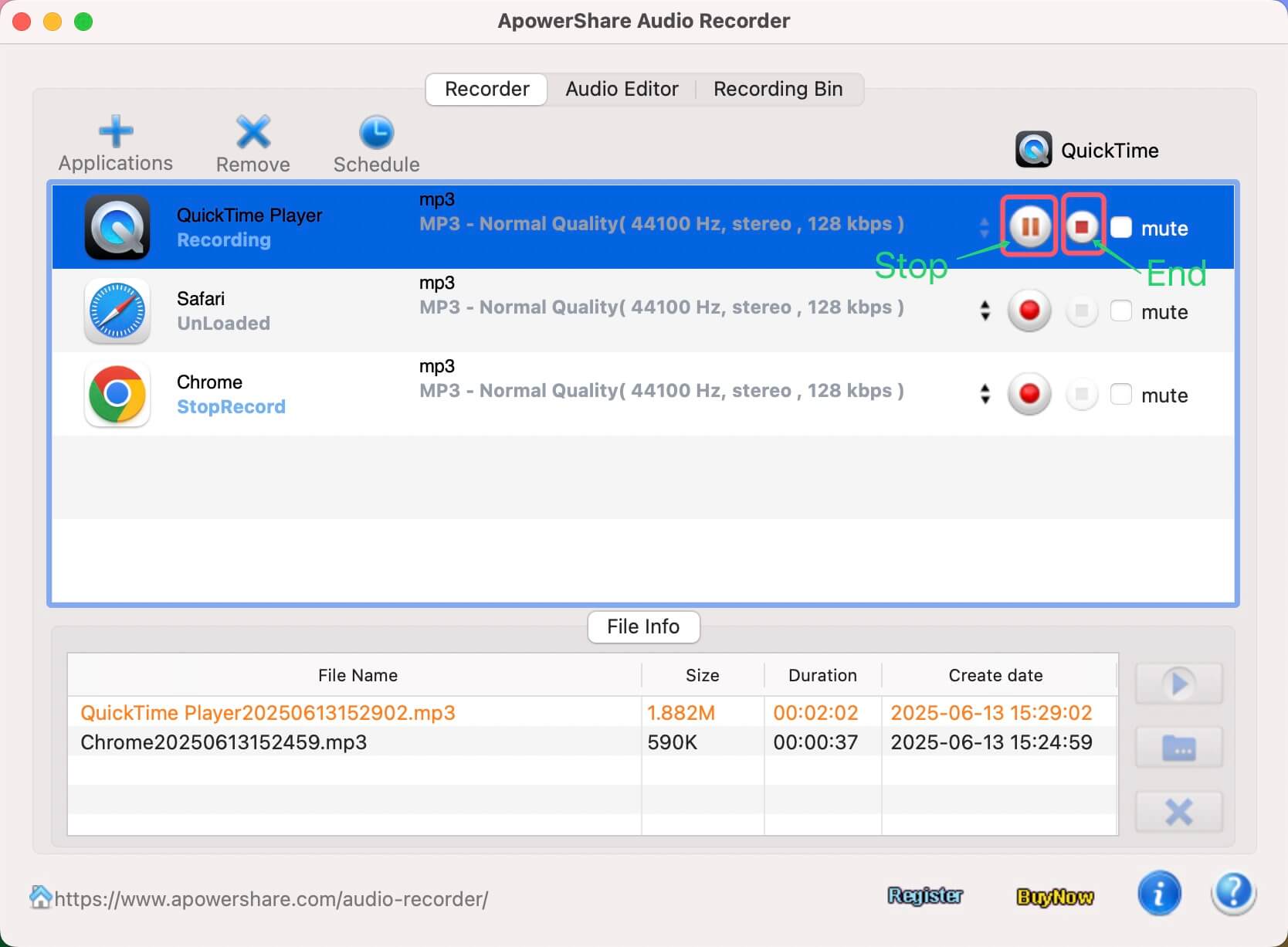1288x947 pixels.
Task: Toggle mute checkbox for Chrome
Action: click(1121, 395)
